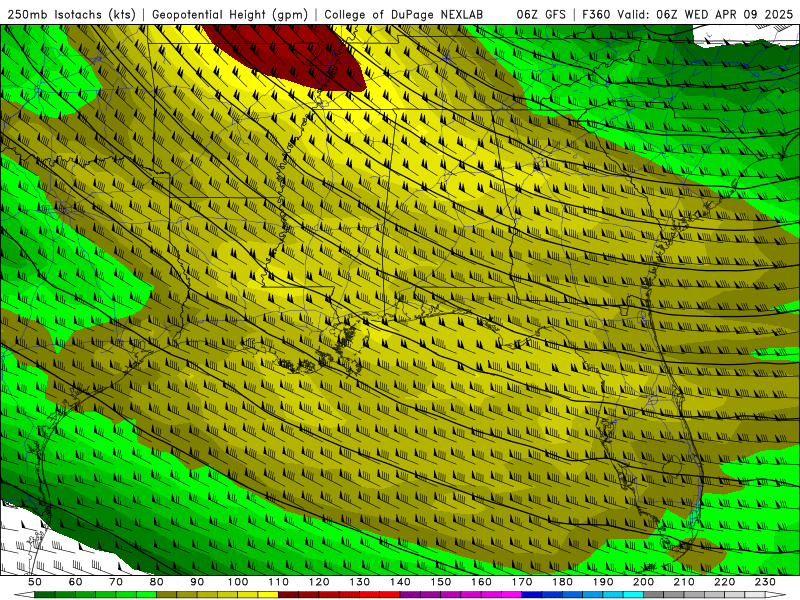Click the dark blue segment of the color bar
The height and width of the screenshot is (600, 800).
(x=532, y=594)
